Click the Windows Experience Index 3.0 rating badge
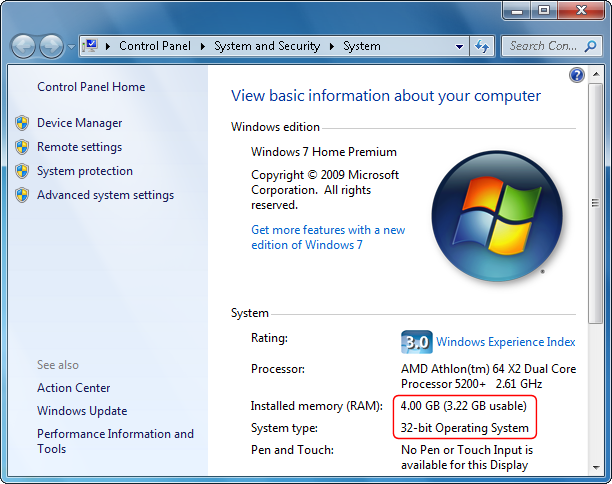 [415, 342]
